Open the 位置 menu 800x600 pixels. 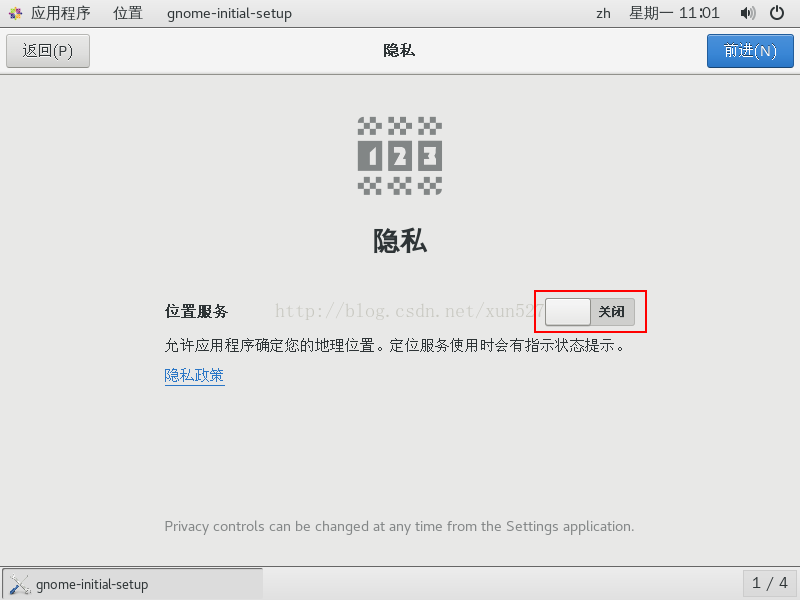pos(128,13)
